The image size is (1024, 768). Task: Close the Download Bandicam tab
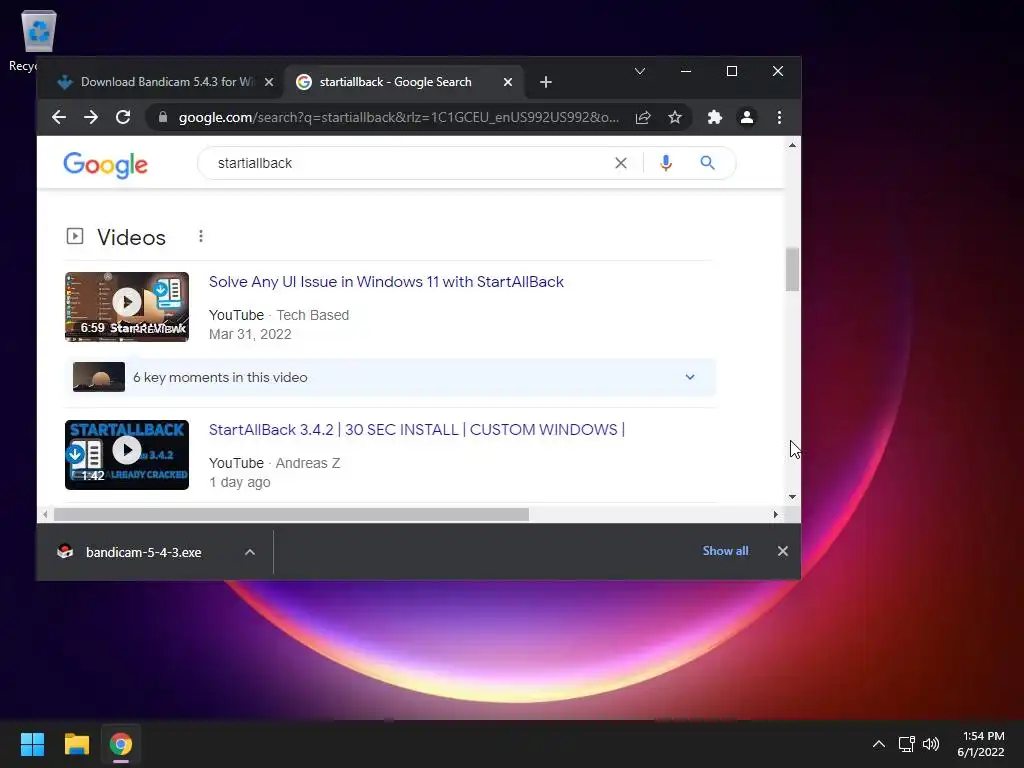point(269,82)
